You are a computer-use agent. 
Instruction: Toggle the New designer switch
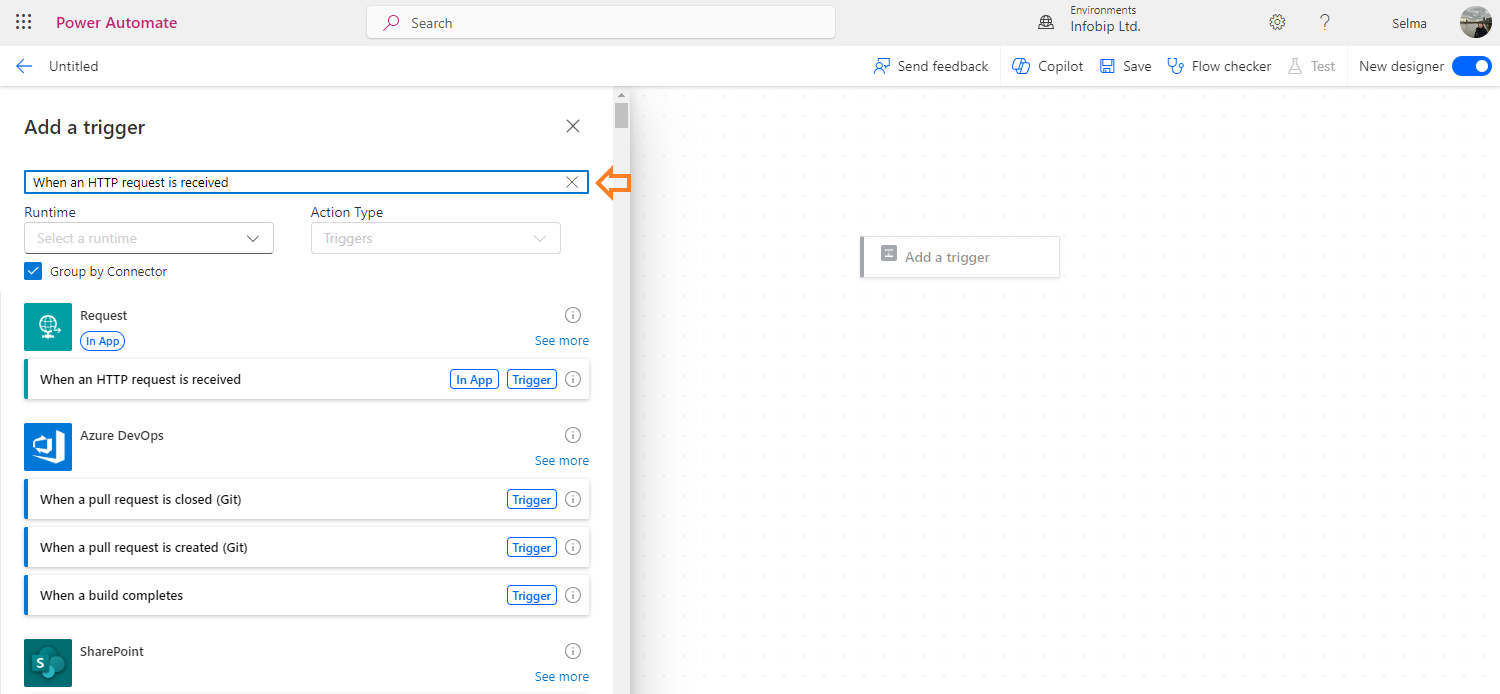(x=1472, y=66)
